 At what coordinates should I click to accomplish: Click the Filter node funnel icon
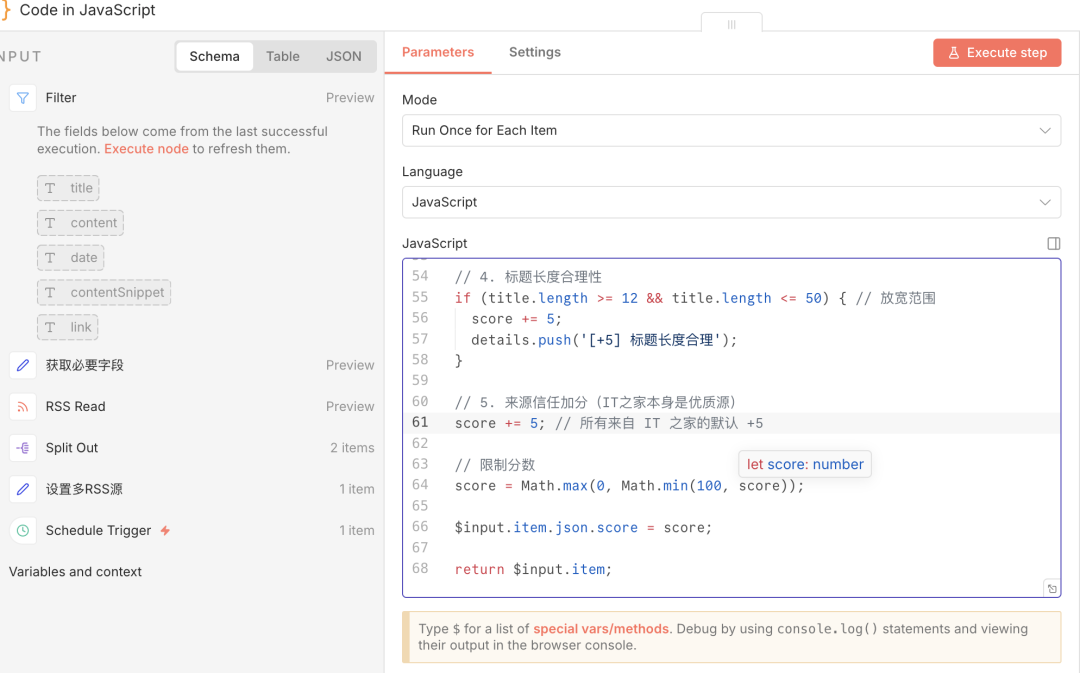point(23,98)
